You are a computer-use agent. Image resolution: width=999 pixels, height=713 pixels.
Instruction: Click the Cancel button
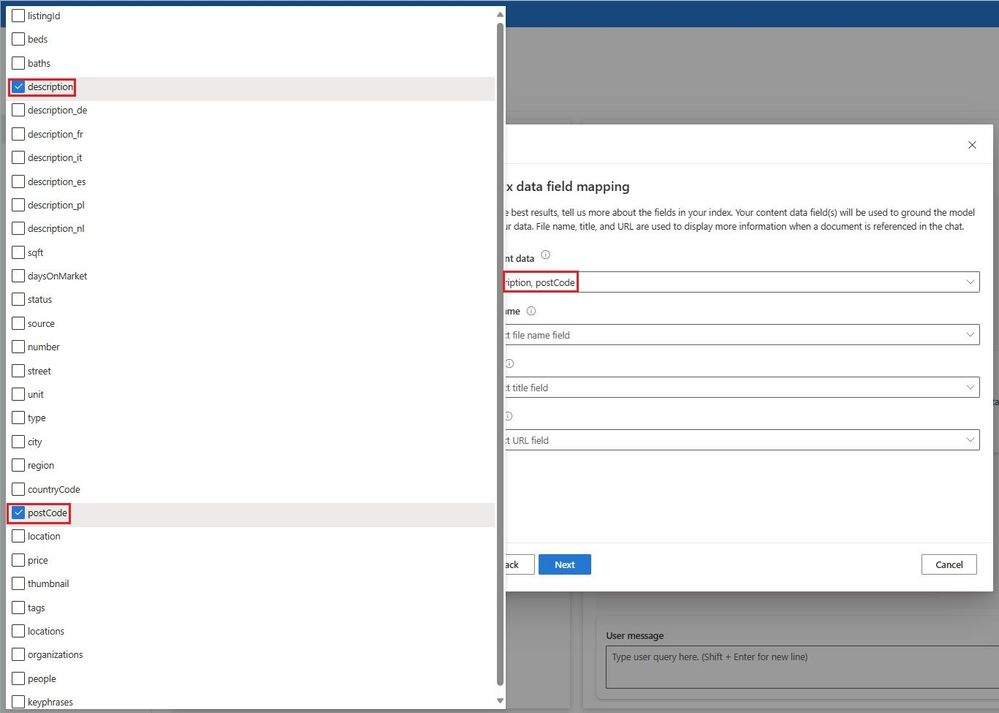coord(949,565)
